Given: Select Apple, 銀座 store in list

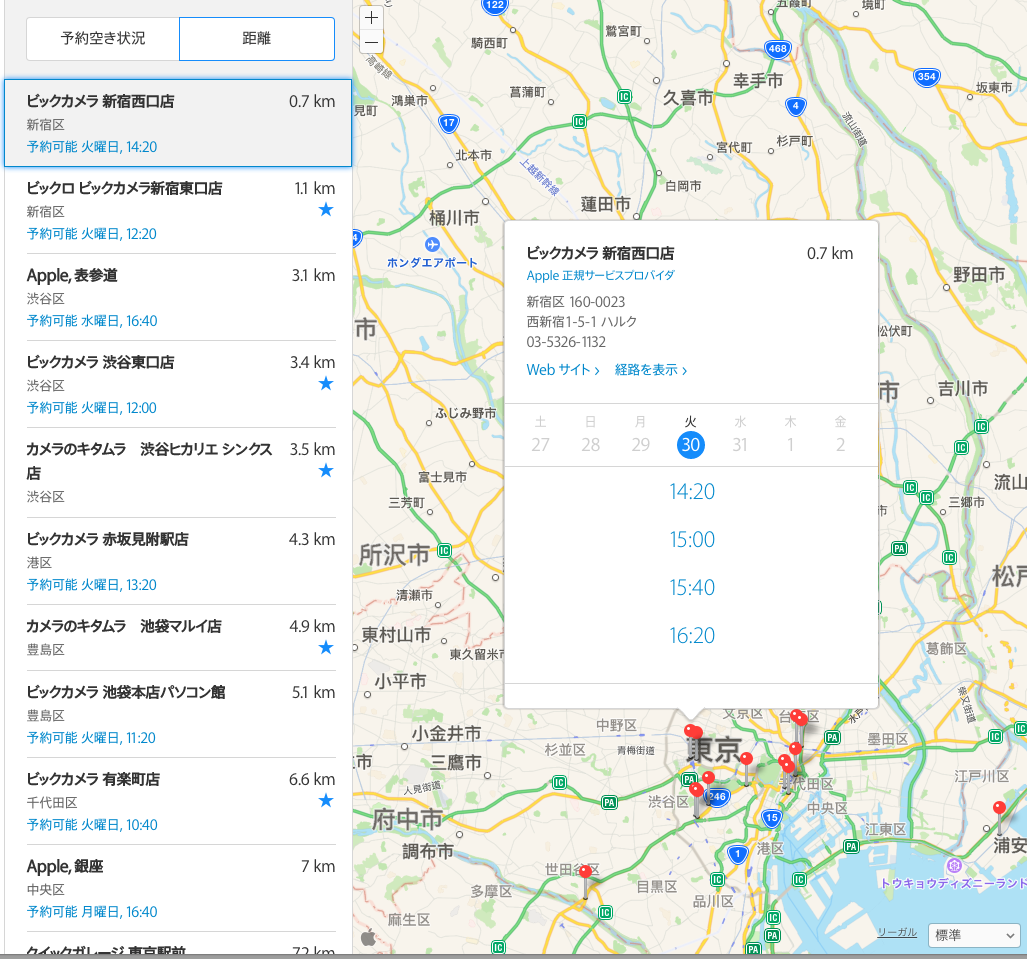Looking at the screenshot, I should 181,889.
